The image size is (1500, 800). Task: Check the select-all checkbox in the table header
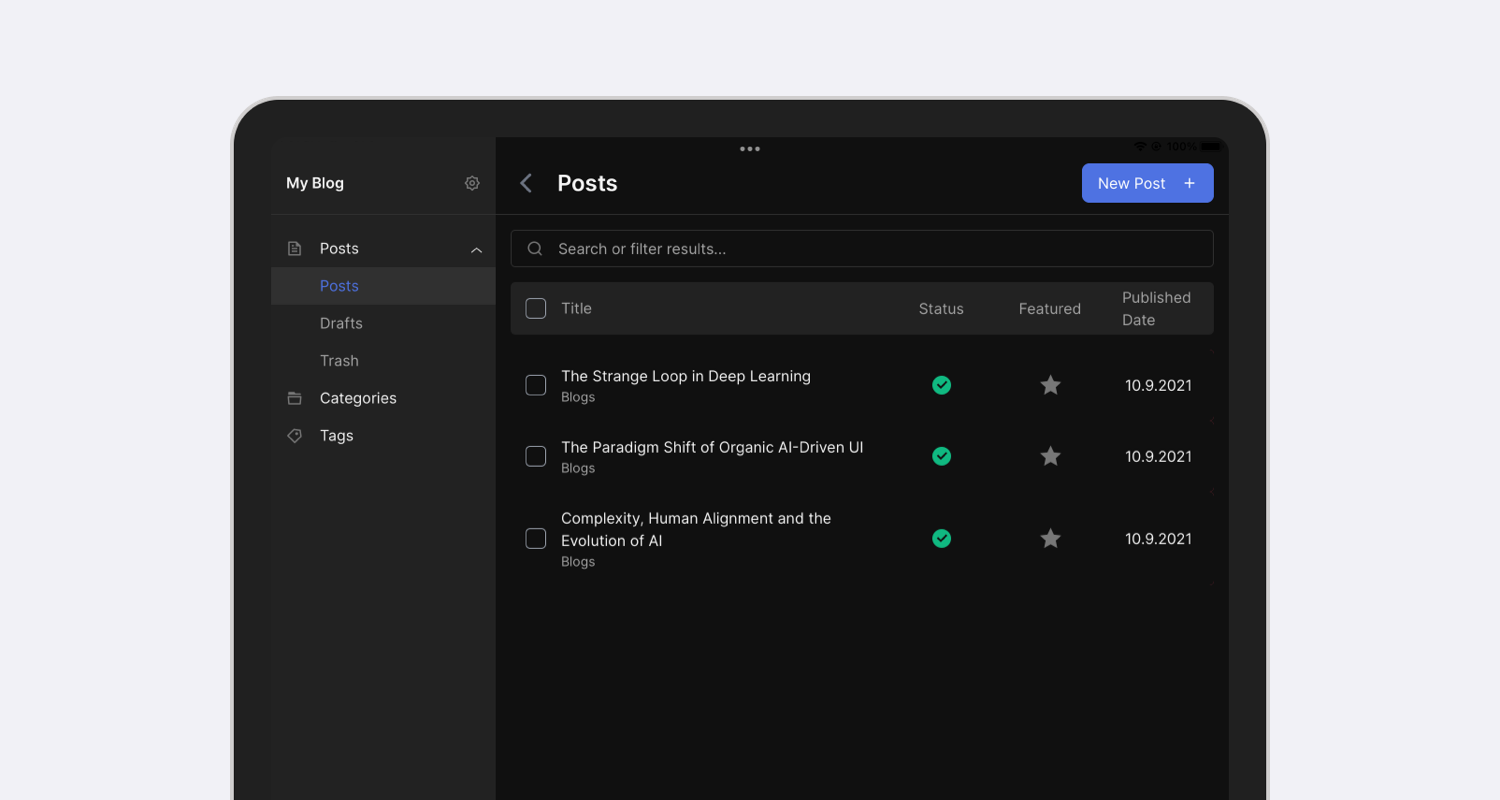click(535, 308)
